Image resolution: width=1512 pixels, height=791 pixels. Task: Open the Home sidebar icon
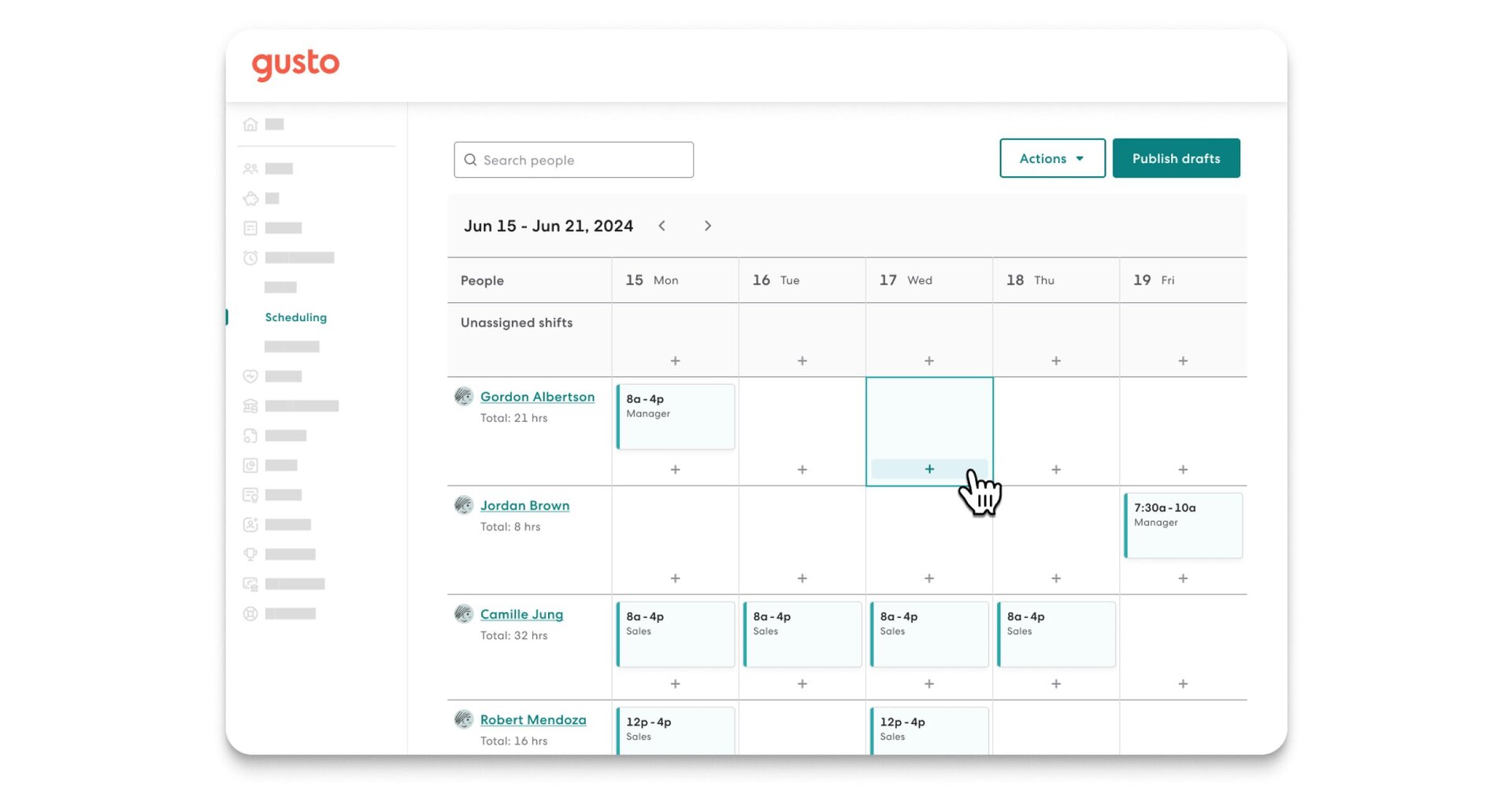tap(250, 124)
